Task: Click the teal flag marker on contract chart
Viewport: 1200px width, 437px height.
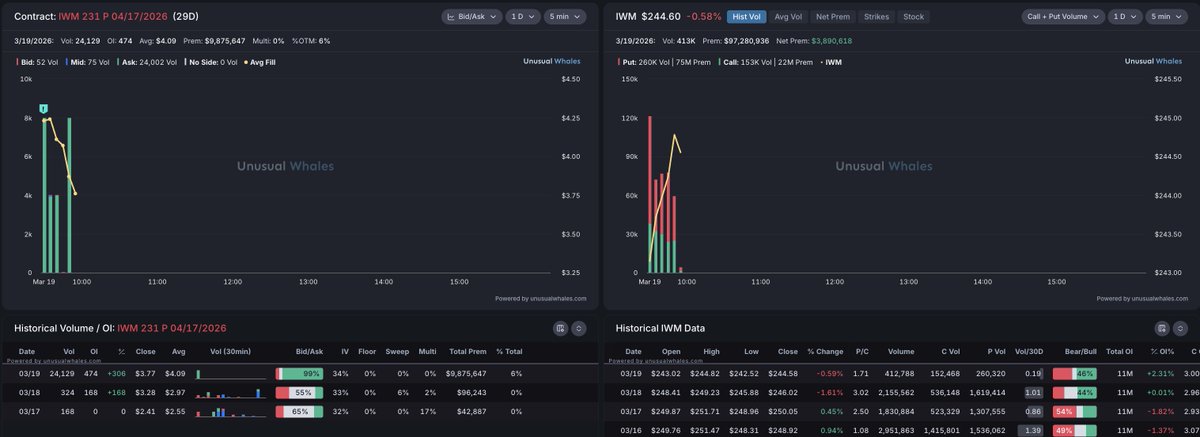Action: click(44, 107)
